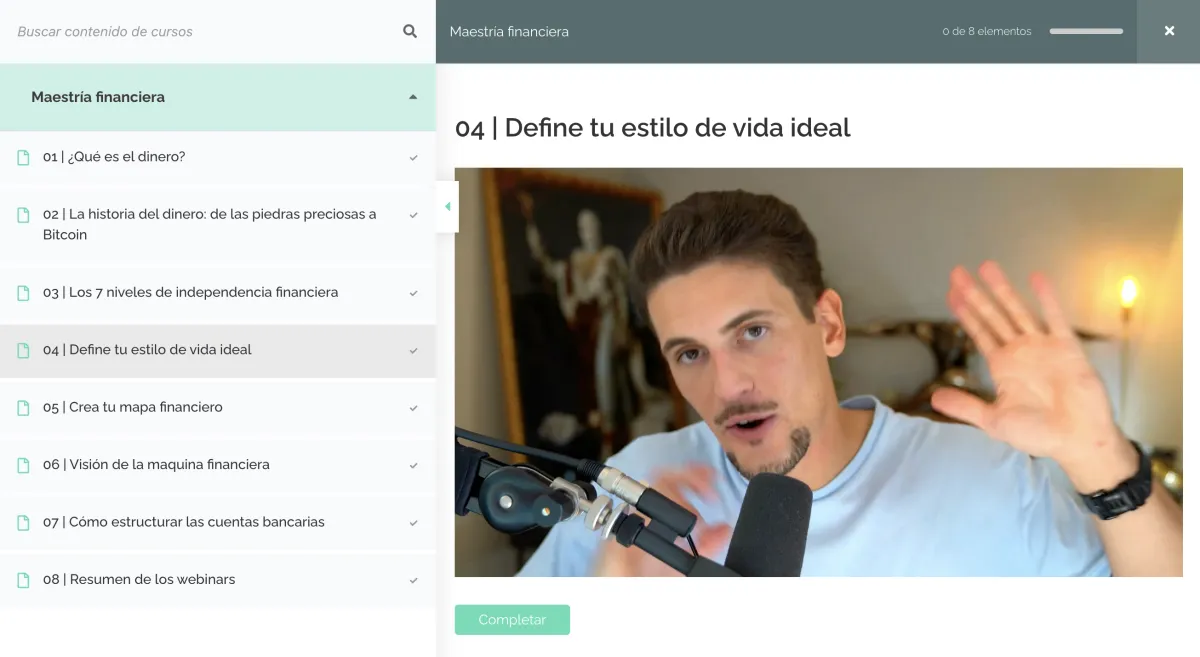Click document icon beside lesson 06
1200x657 pixels.
tap(23, 465)
